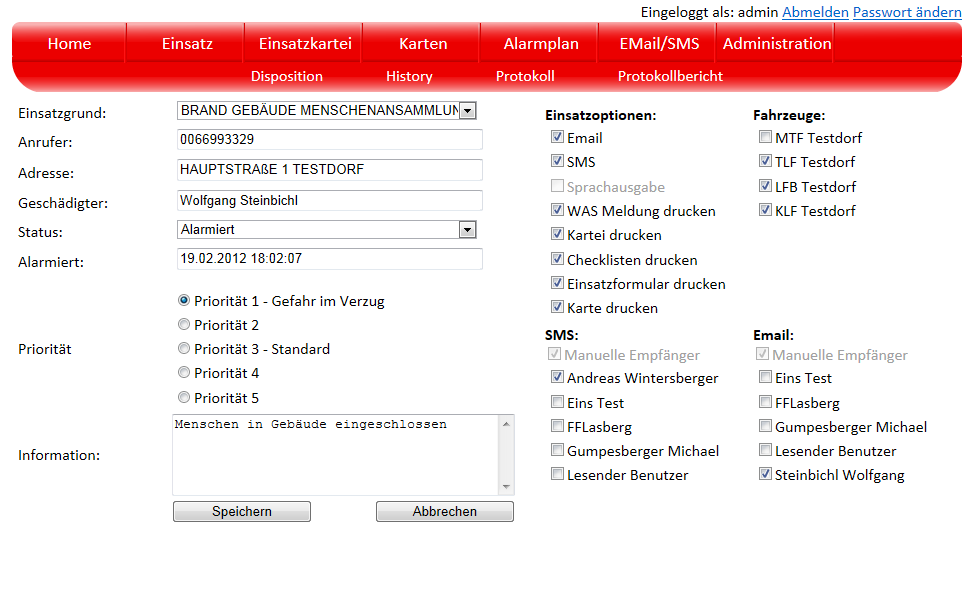Deselect SMS recipient Andreas Wintersberger

[557, 378]
